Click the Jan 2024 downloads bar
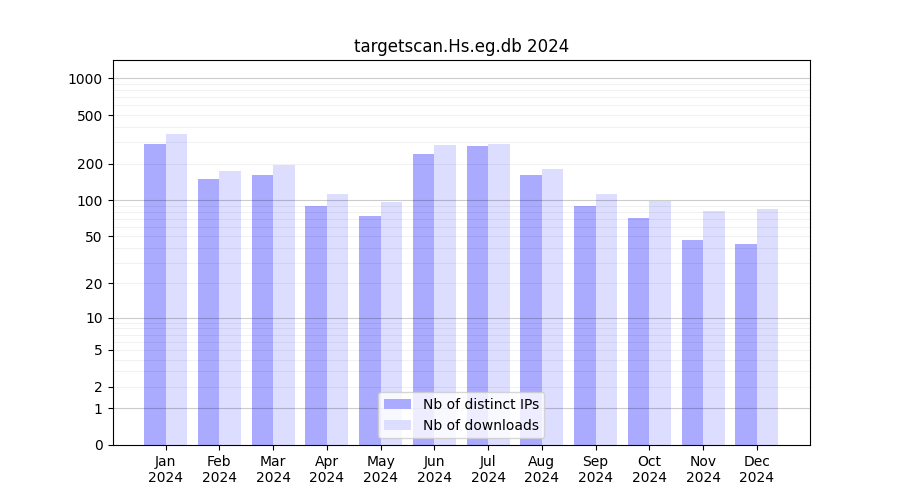This screenshot has height=500, width=900. [177, 290]
